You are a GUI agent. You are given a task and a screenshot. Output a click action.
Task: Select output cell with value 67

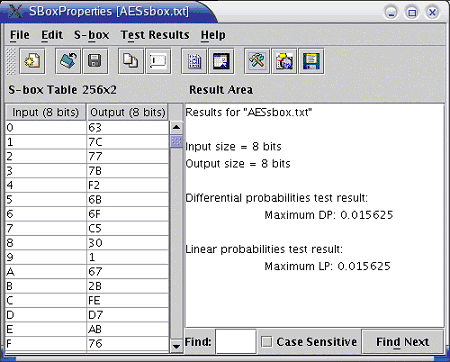click(128, 272)
